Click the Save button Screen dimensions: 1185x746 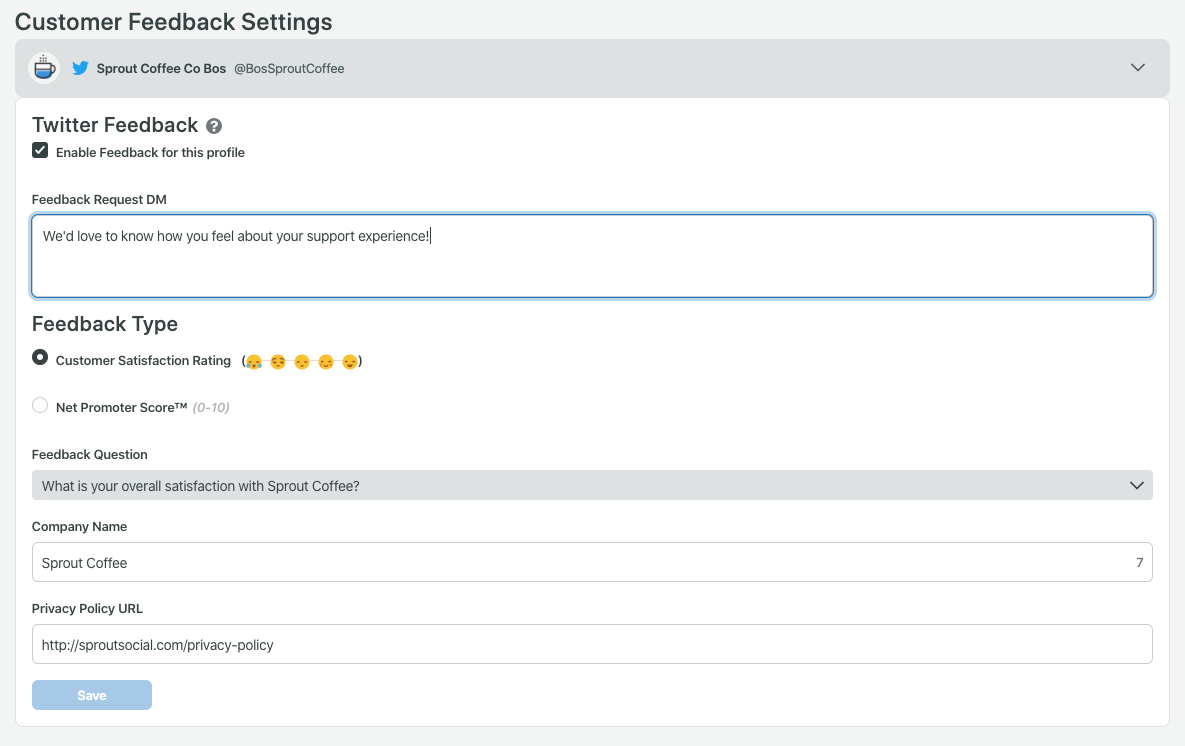[91, 695]
